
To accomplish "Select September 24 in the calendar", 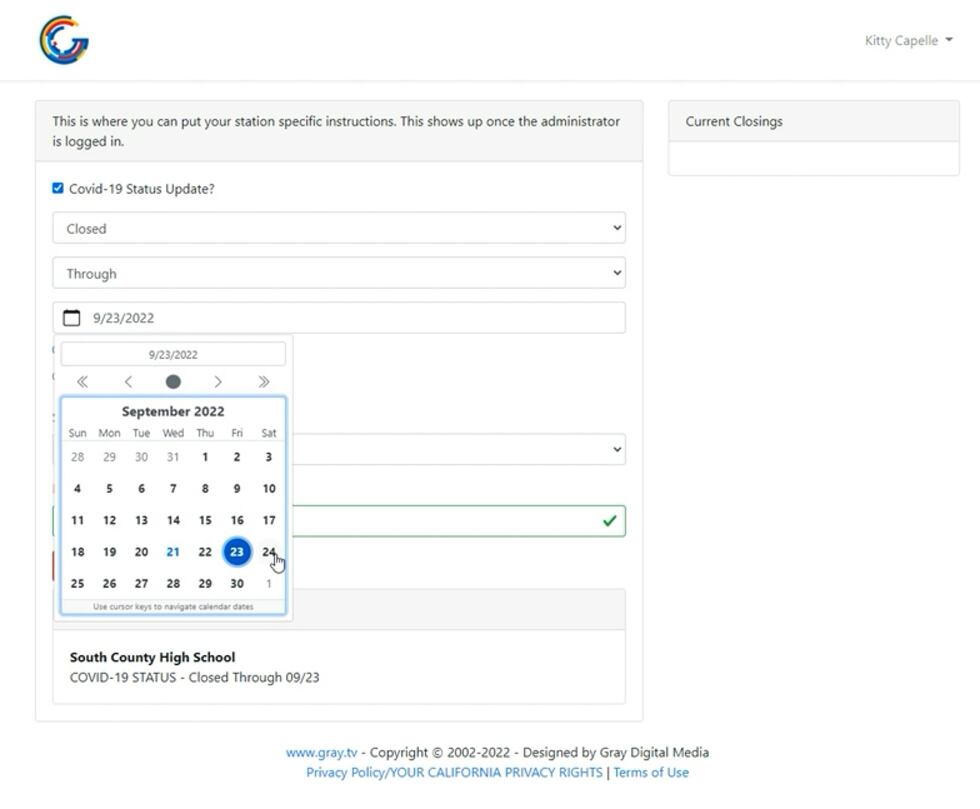I will click(268, 552).
